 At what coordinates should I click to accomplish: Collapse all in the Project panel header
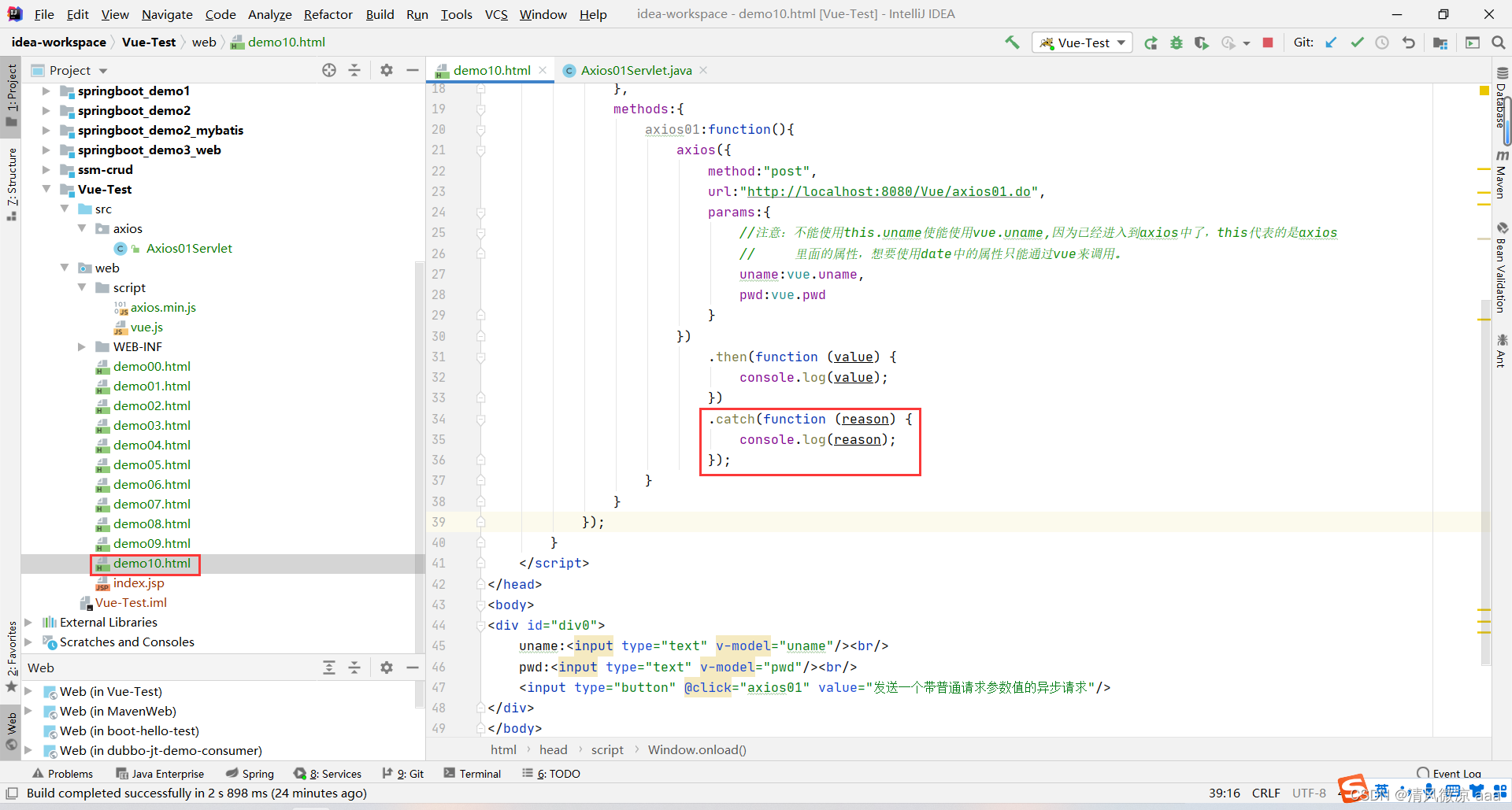pos(354,70)
